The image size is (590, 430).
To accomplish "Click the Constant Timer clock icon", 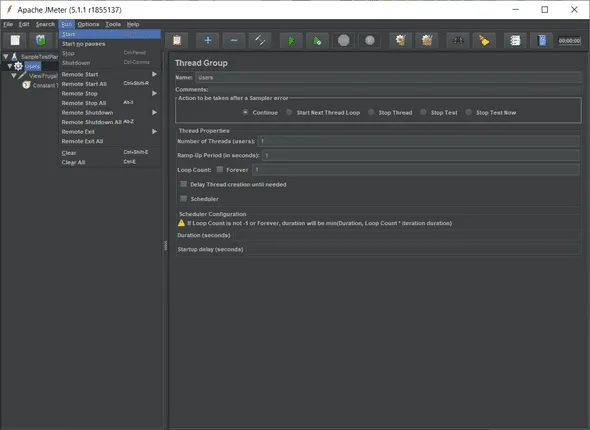I will 26,85.
